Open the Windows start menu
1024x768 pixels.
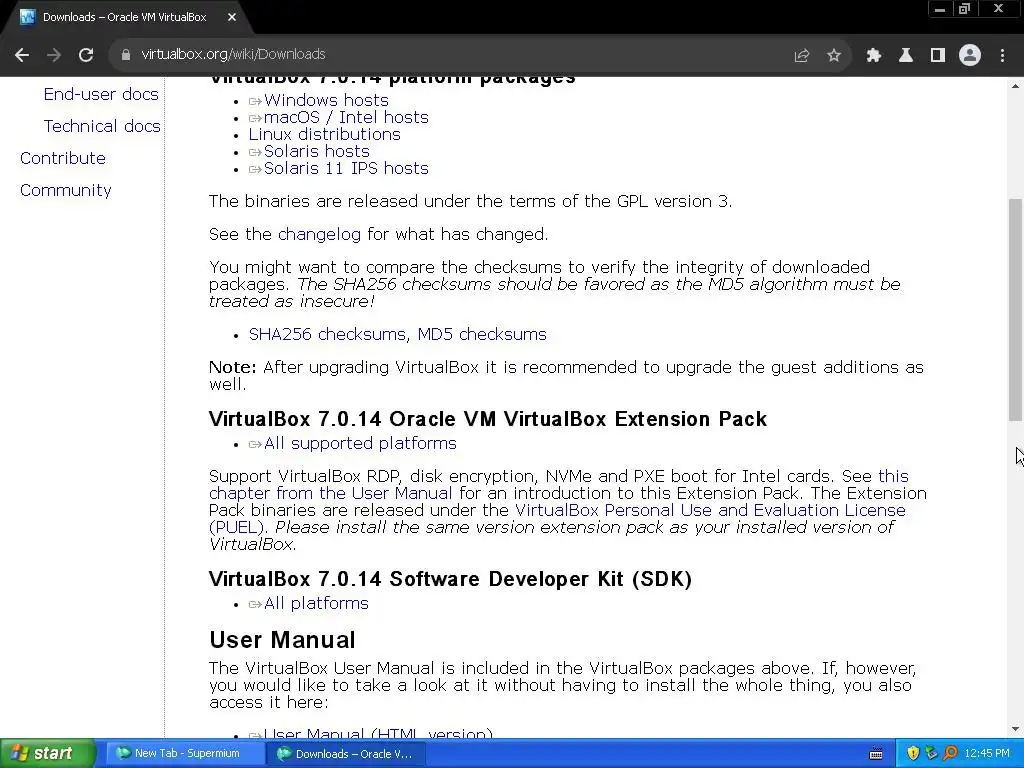tap(47, 753)
